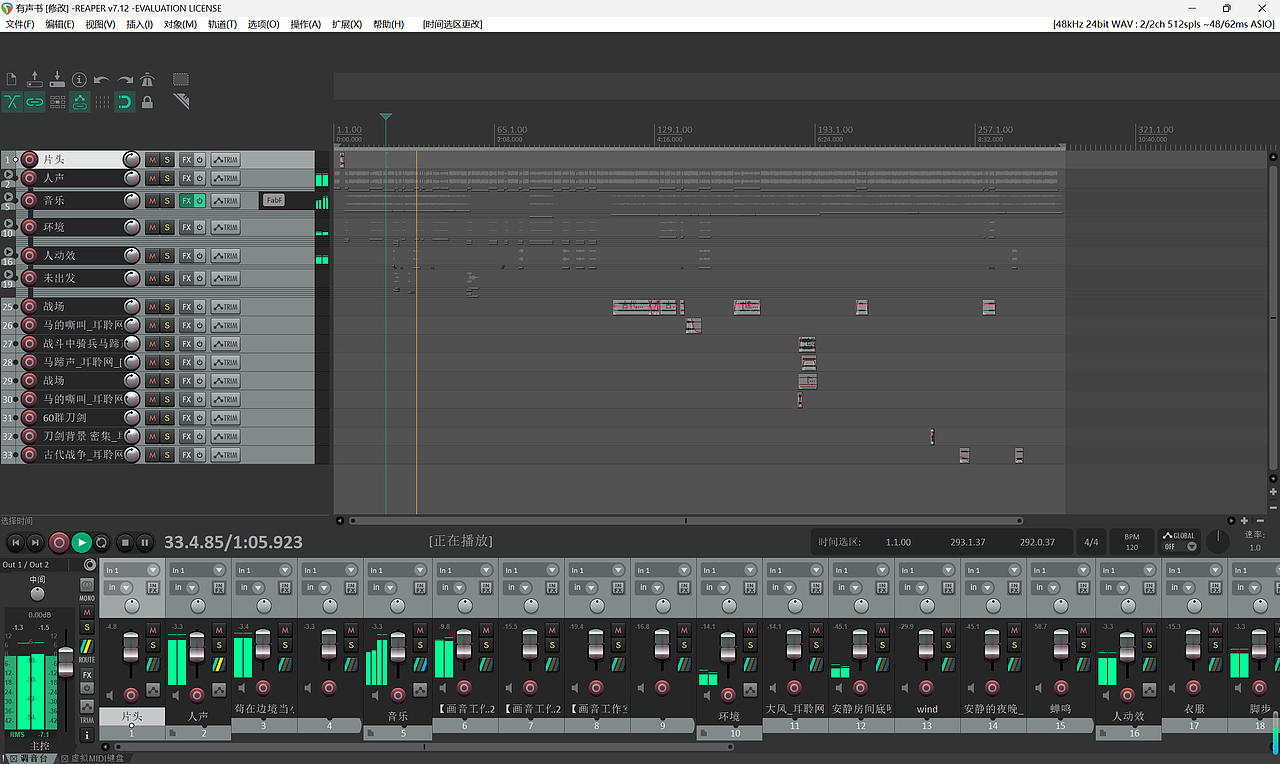Click the transport record button
Viewport: 1280px width, 764px height.
59,543
